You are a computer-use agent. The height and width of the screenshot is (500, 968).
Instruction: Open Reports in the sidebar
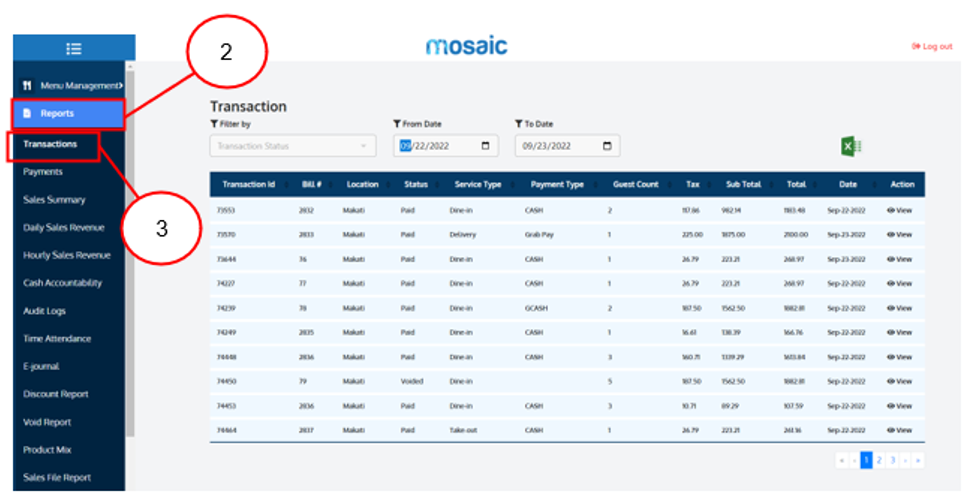[68, 114]
